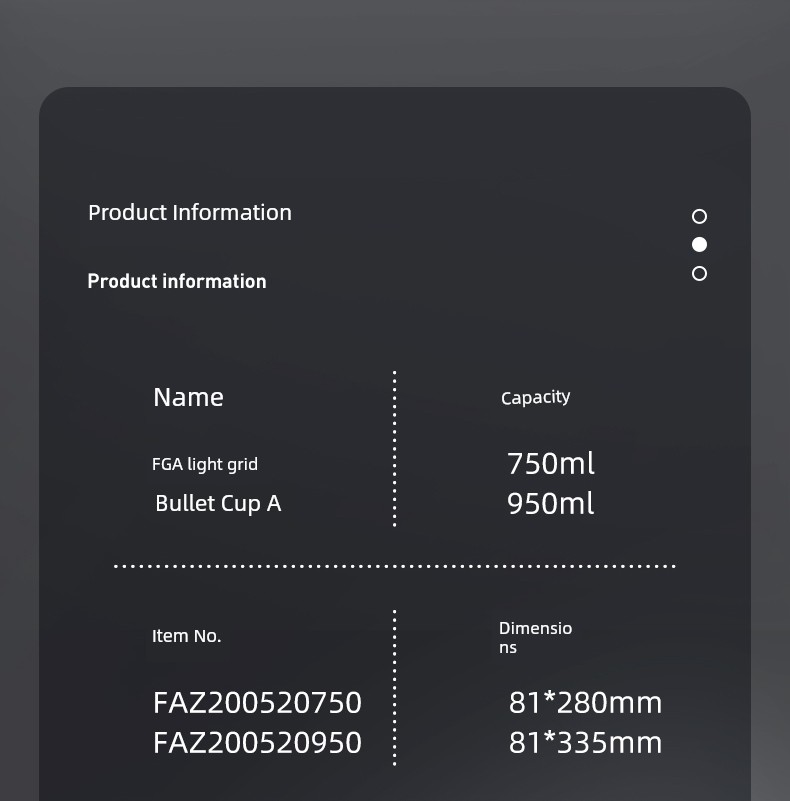Click the lower vertical dotted divider

click(394, 688)
